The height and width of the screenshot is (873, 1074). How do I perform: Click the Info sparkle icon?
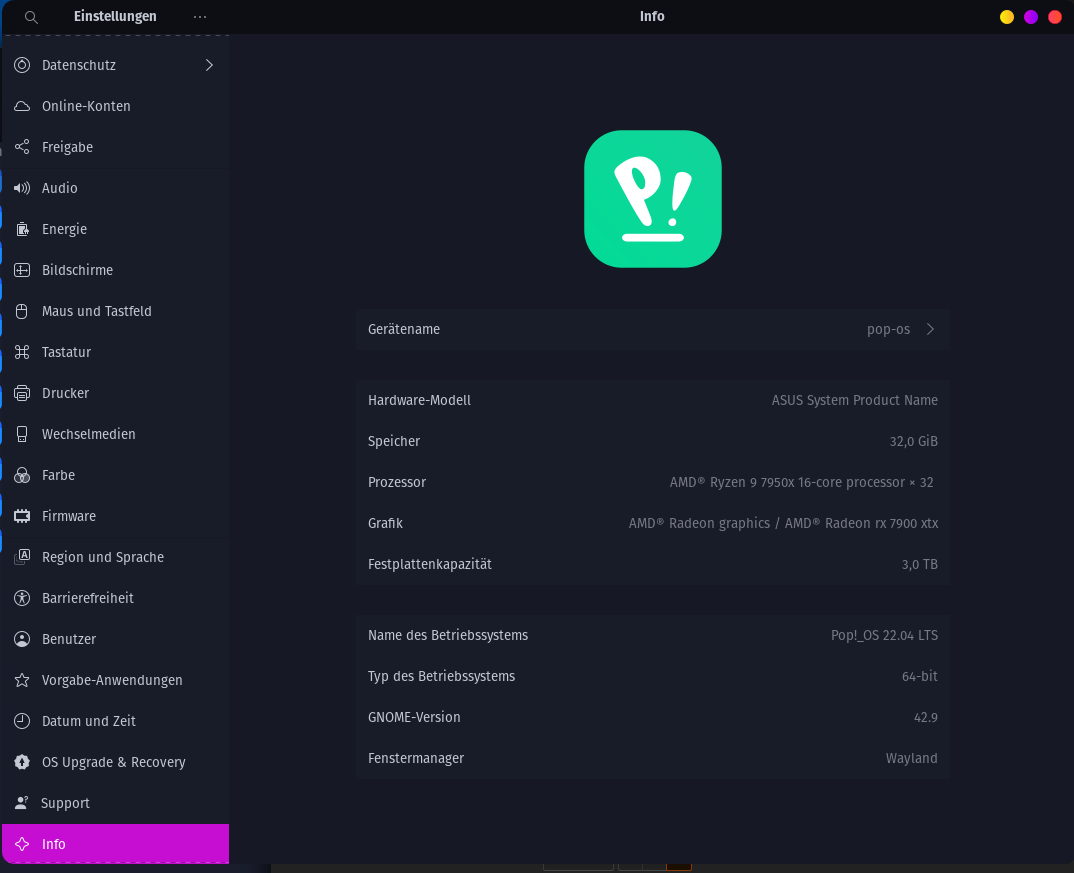[x=22, y=844]
